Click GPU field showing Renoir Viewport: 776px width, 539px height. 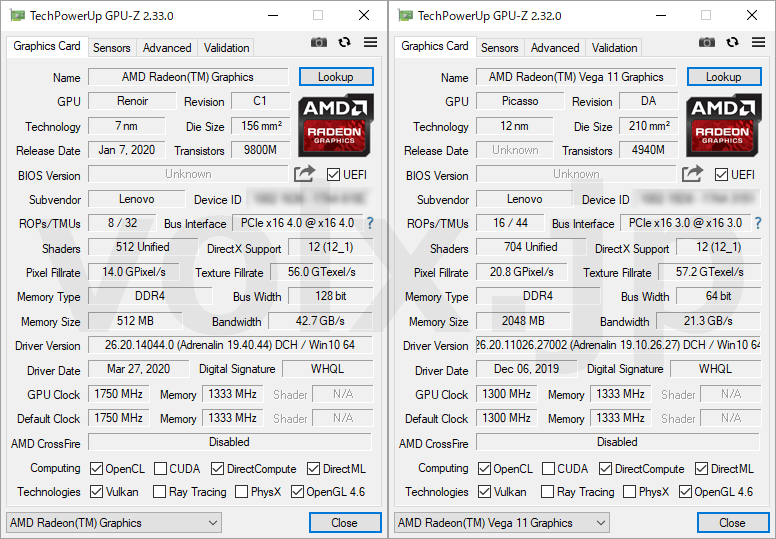[132, 101]
